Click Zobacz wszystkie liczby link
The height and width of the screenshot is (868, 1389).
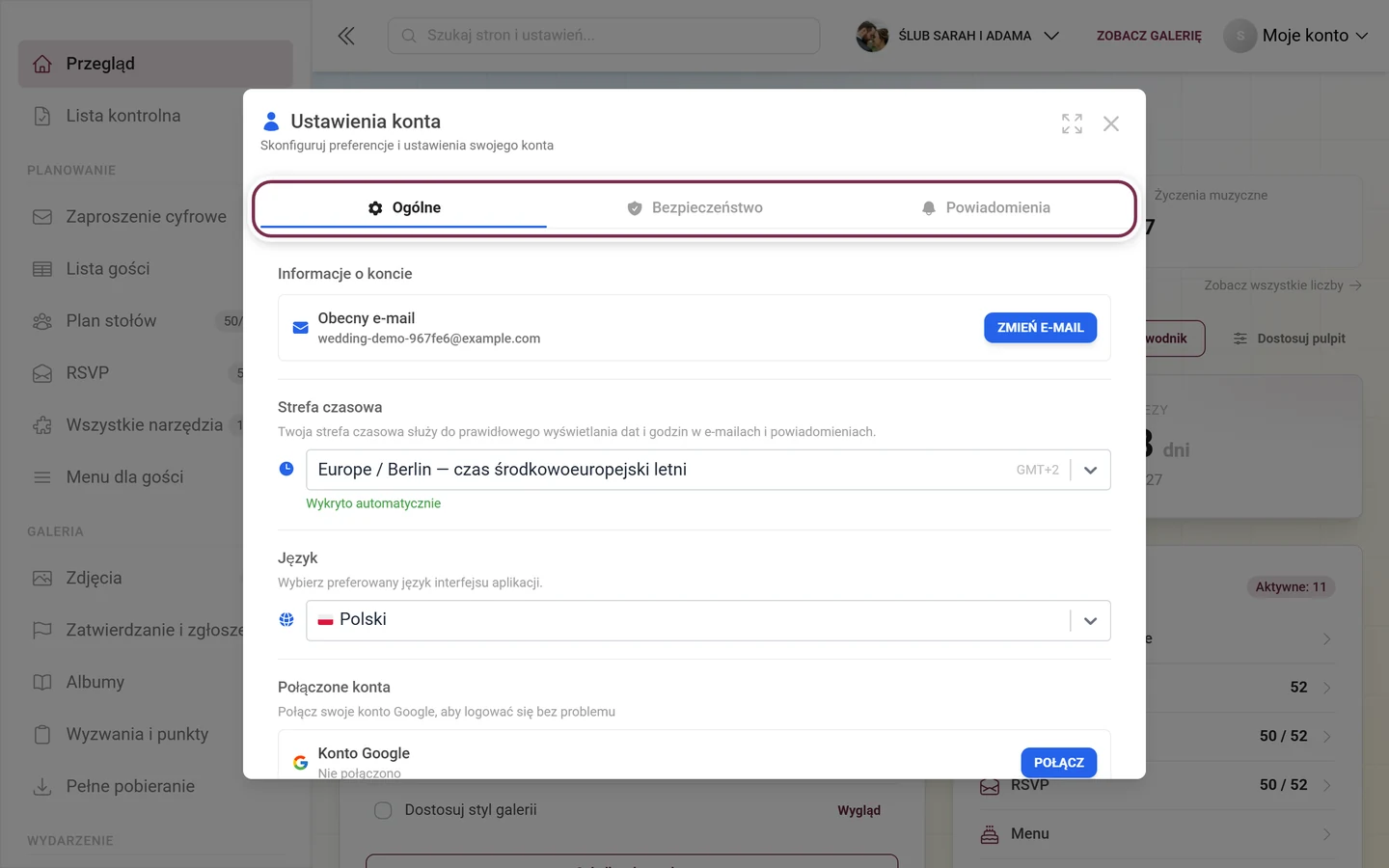click(x=1282, y=285)
